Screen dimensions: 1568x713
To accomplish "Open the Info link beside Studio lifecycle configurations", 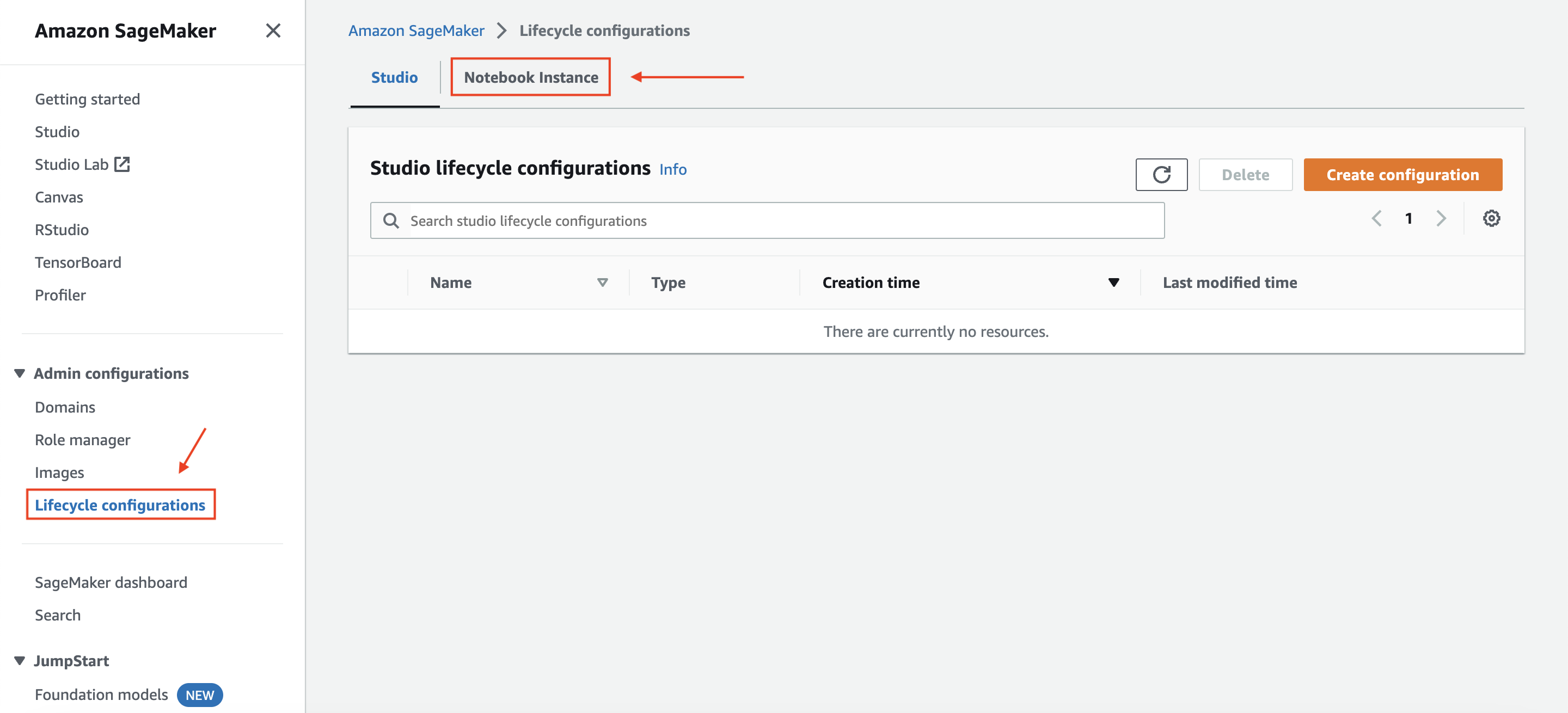I will point(672,169).
